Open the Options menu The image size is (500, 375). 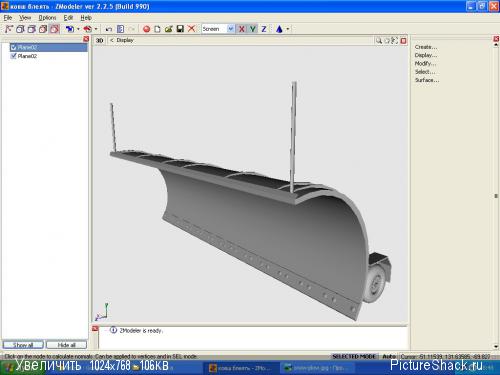[47, 18]
